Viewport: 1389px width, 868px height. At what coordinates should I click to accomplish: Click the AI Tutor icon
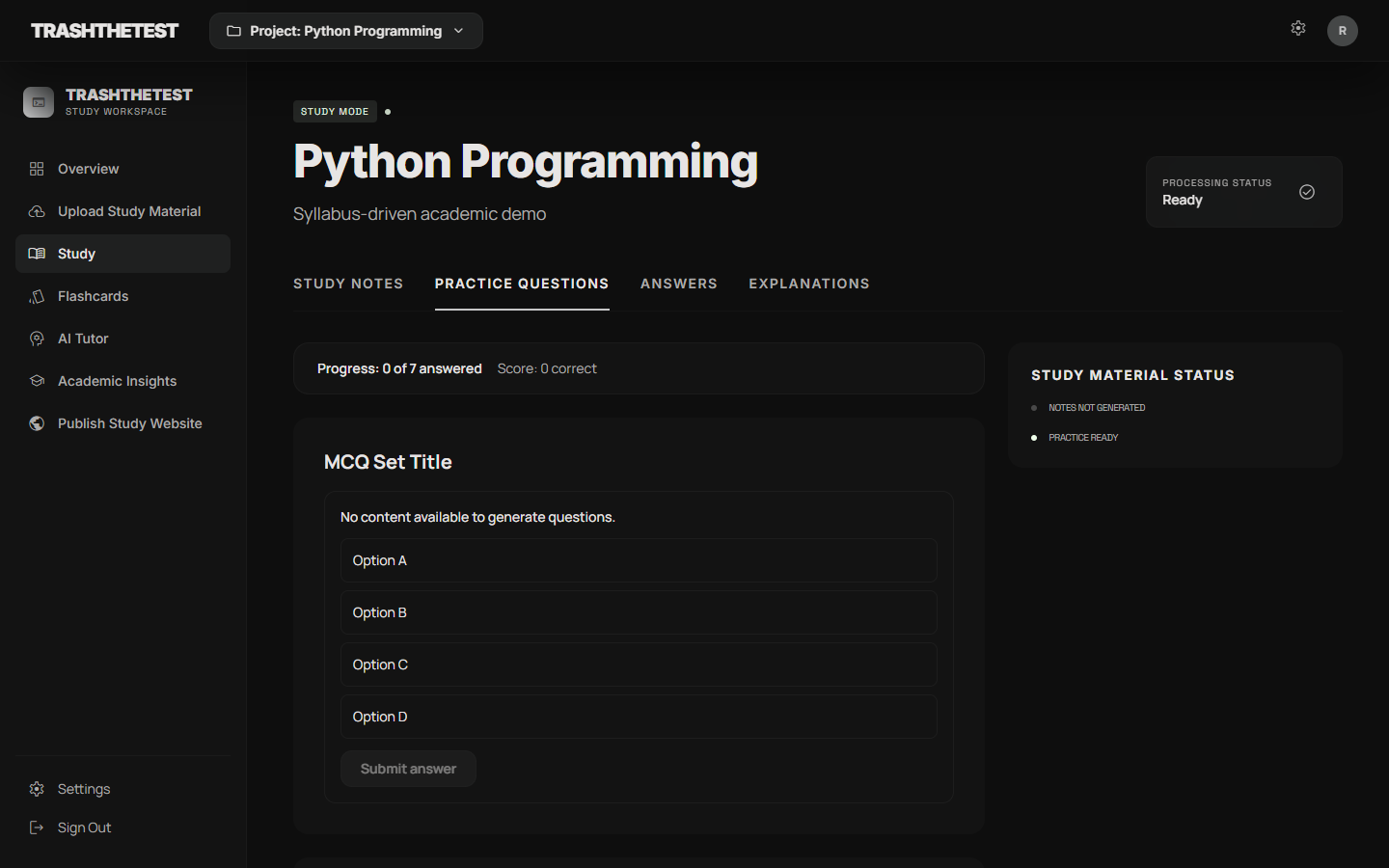click(x=37, y=339)
